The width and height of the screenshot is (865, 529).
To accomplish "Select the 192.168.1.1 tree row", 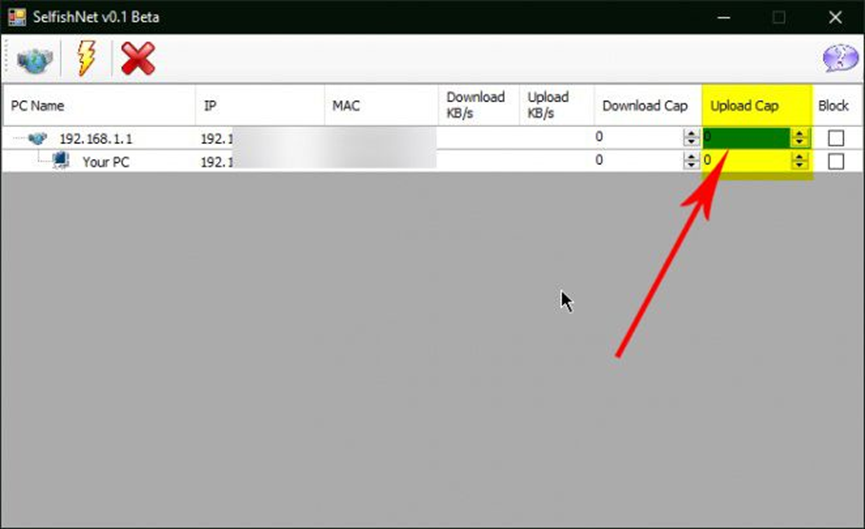I will 96,139.
